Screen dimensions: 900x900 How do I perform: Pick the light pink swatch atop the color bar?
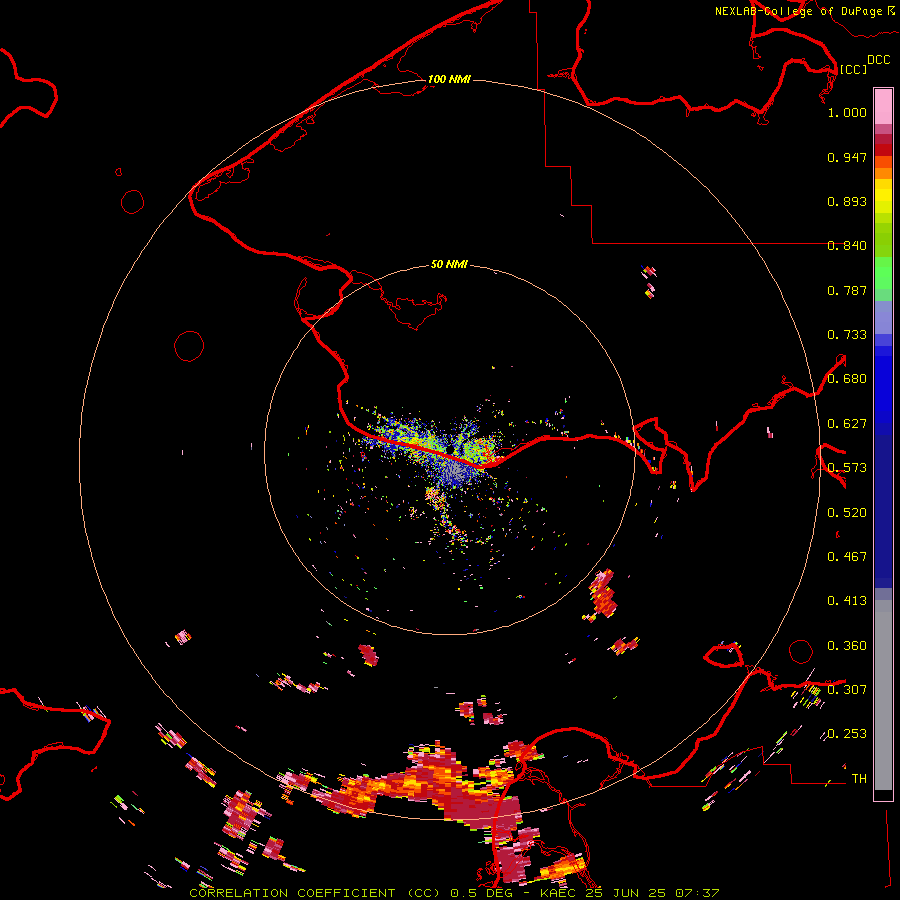coord(883,107)
